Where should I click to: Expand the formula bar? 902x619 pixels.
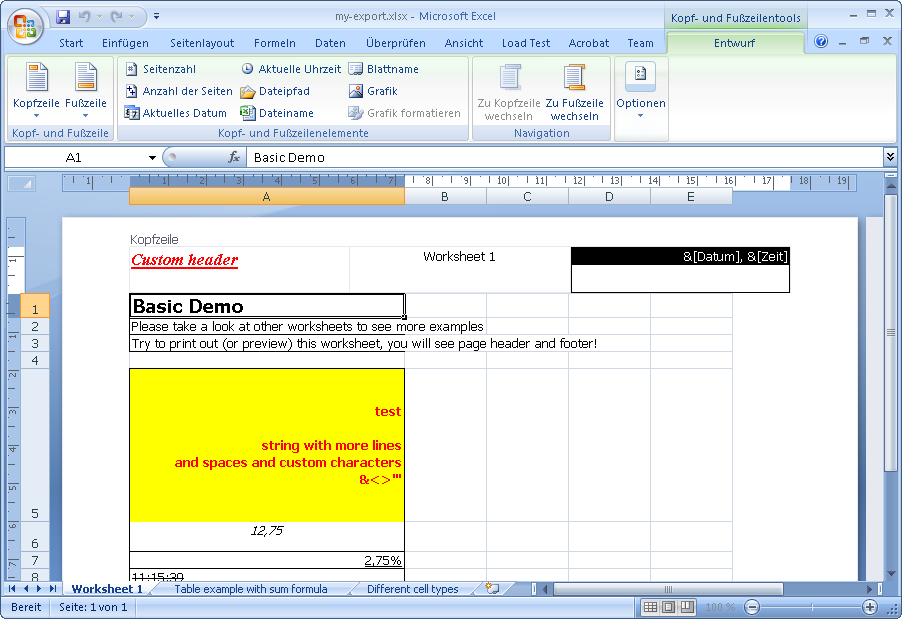point(890,157)
